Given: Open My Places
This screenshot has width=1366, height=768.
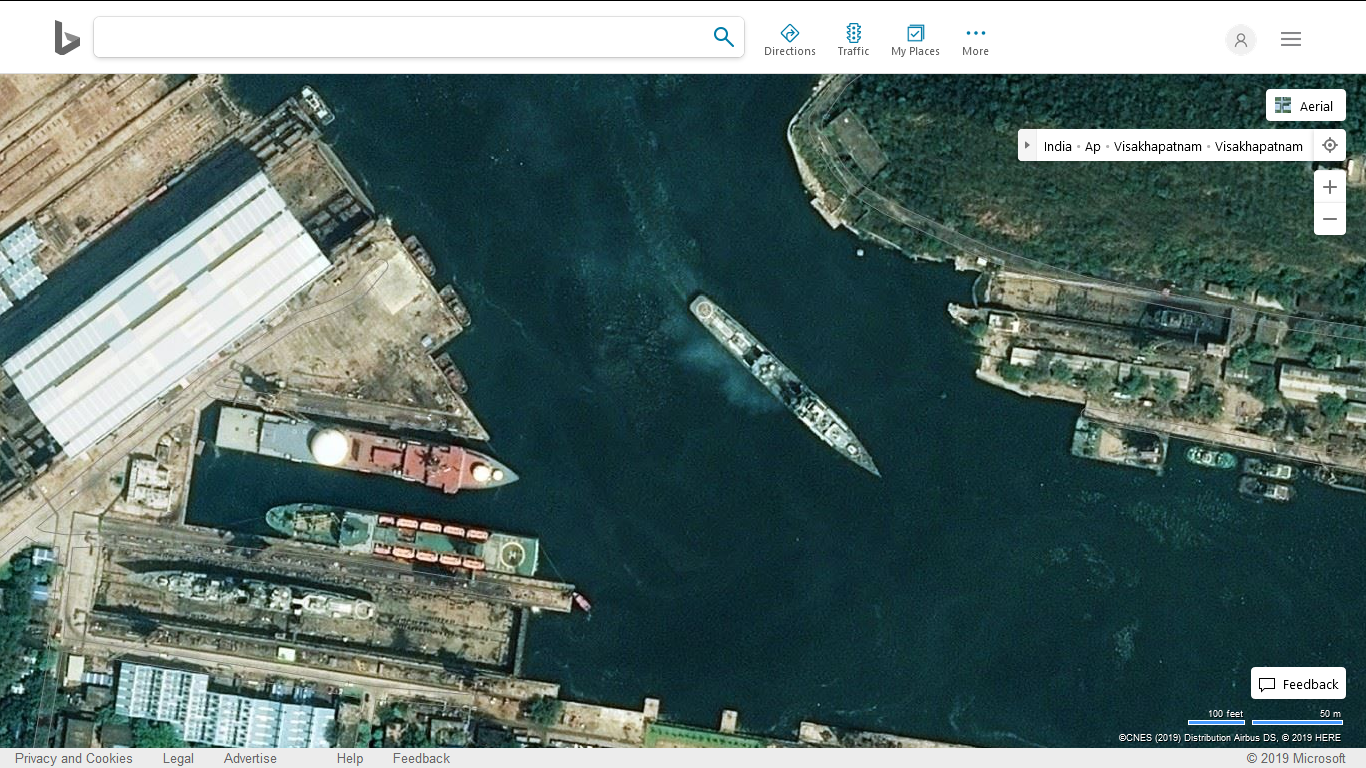Looking at the screenshot, I should [915, 40].
